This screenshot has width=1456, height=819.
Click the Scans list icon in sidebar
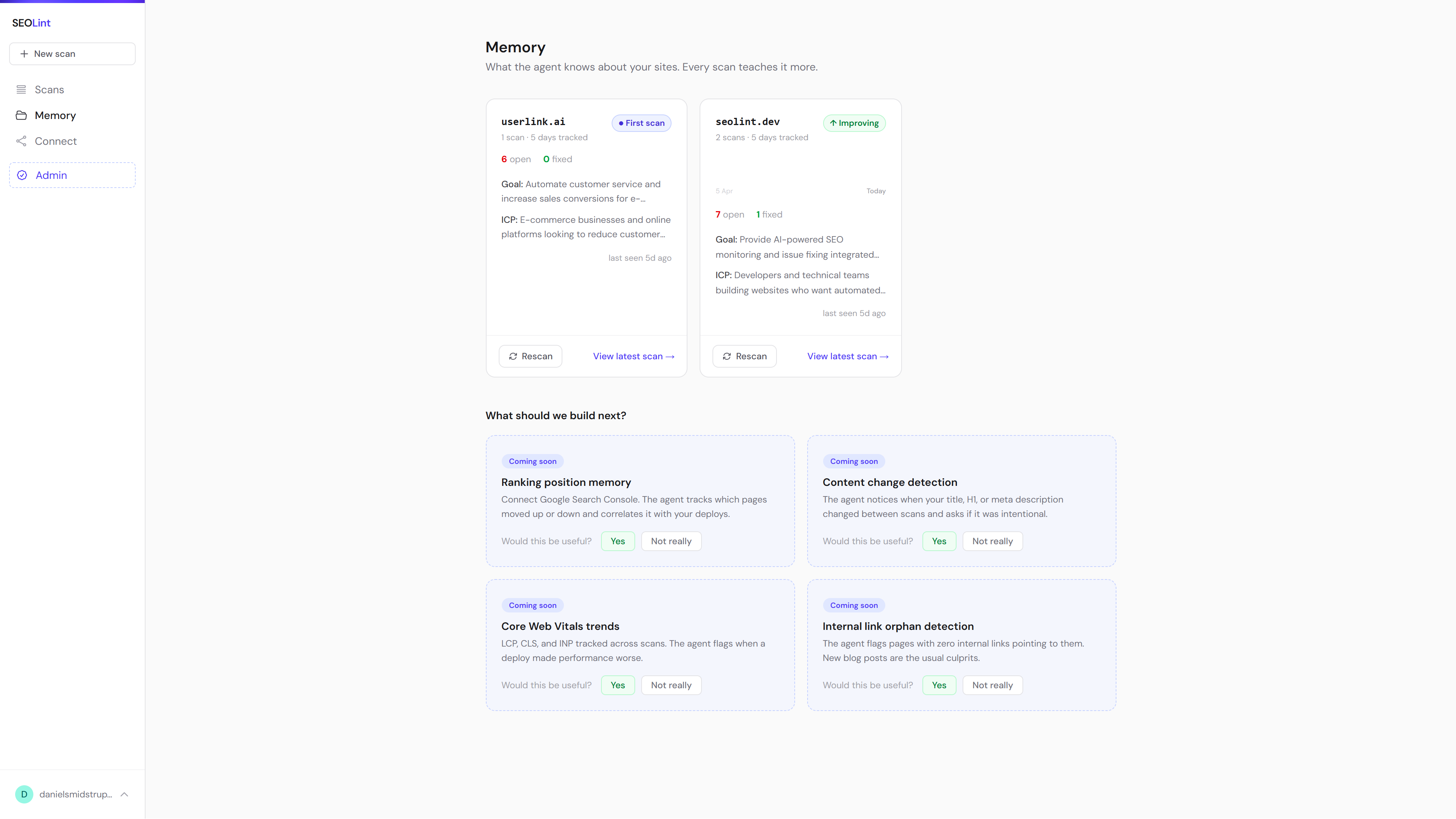point(21,89)
